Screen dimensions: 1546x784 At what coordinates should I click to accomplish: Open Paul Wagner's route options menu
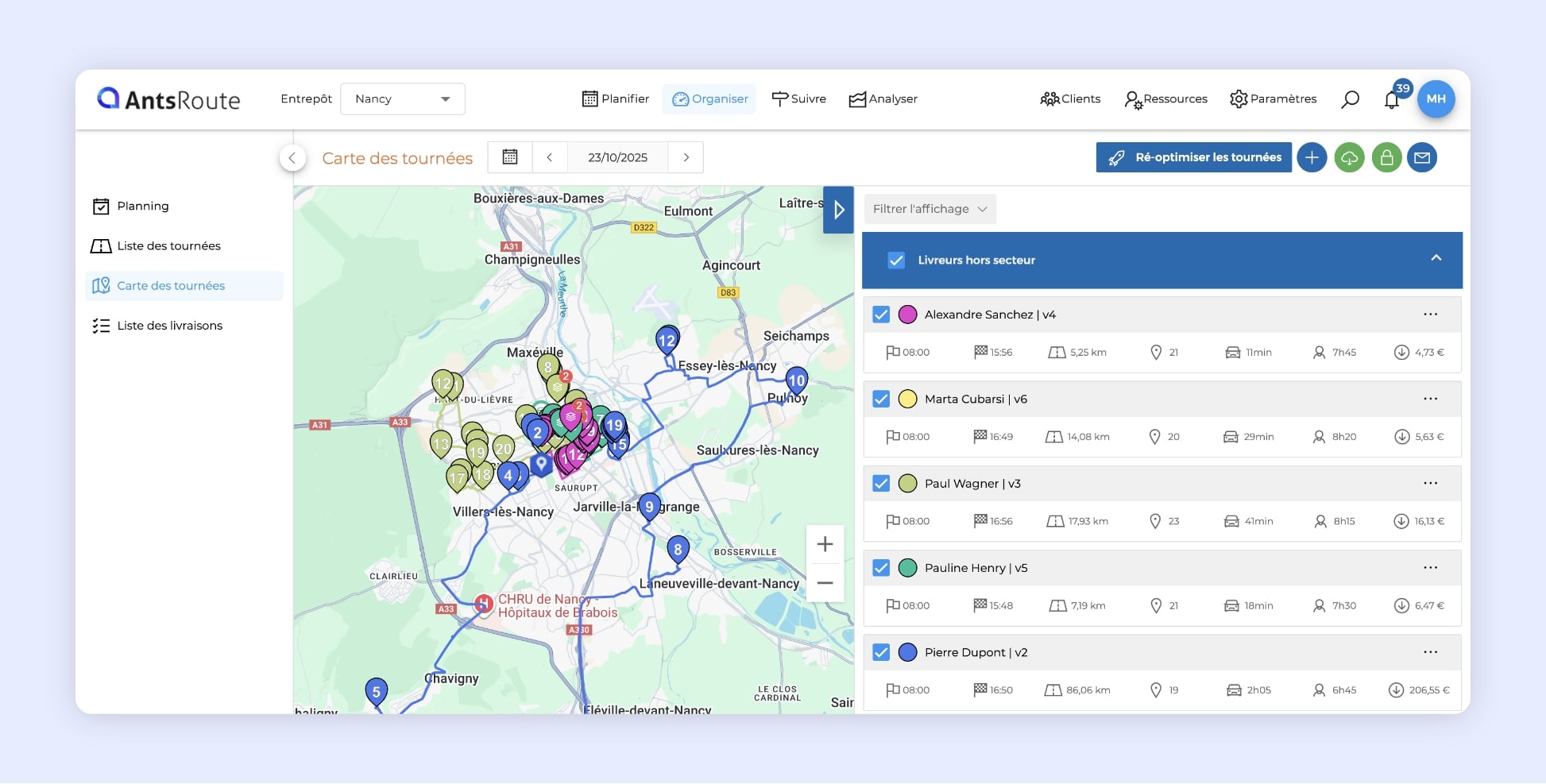pos(1431,482)
